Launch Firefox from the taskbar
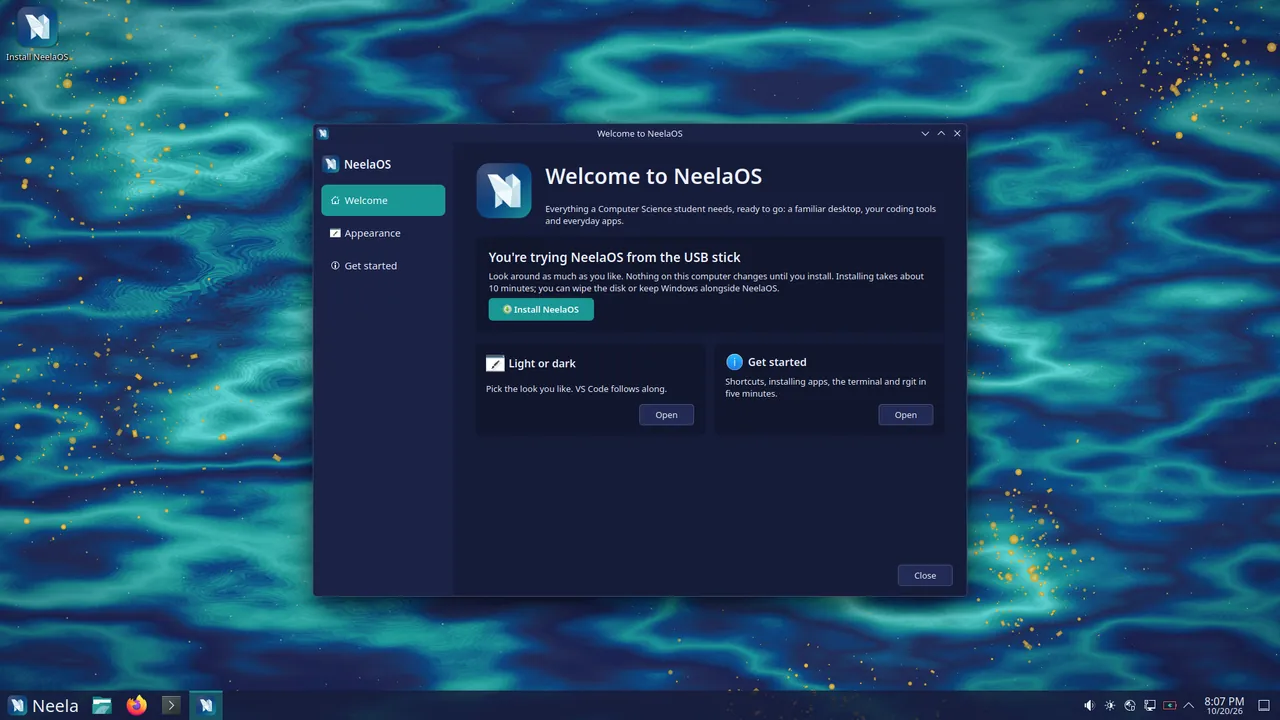This screenshot has height=720, width=1280. (x=137, y=705)
